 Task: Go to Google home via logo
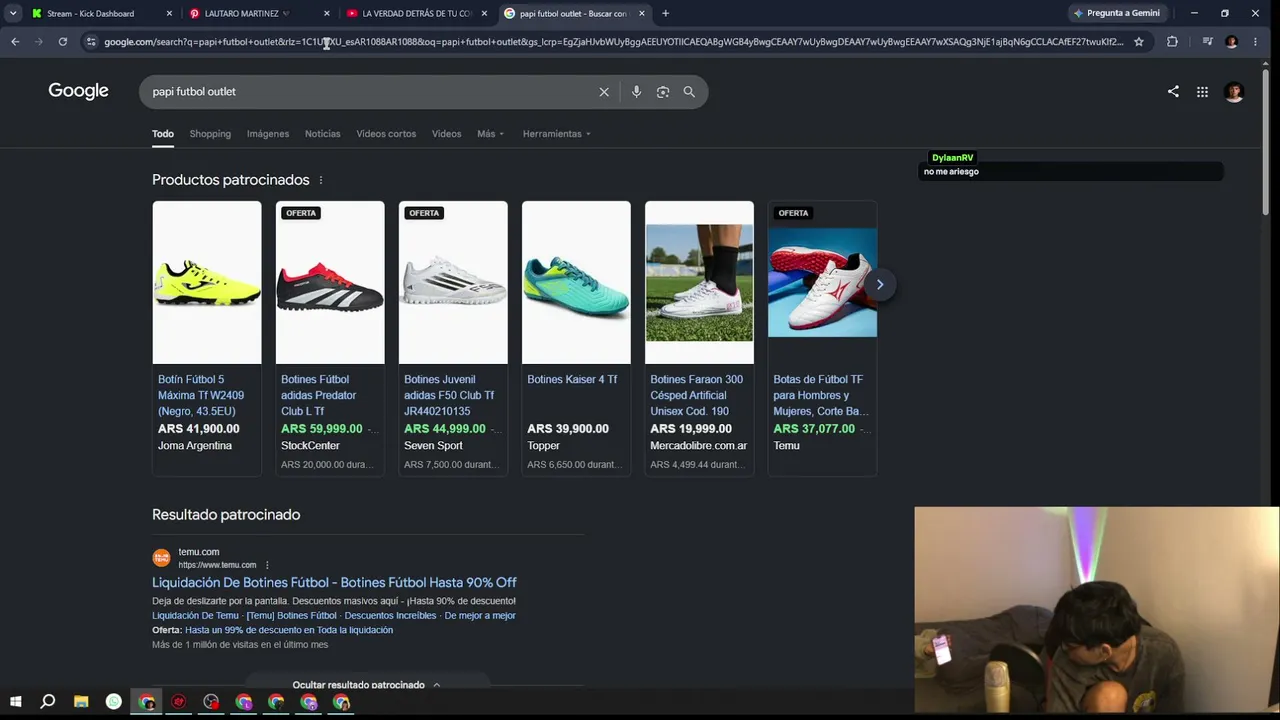pyautogui.click(x=78, y=91)
